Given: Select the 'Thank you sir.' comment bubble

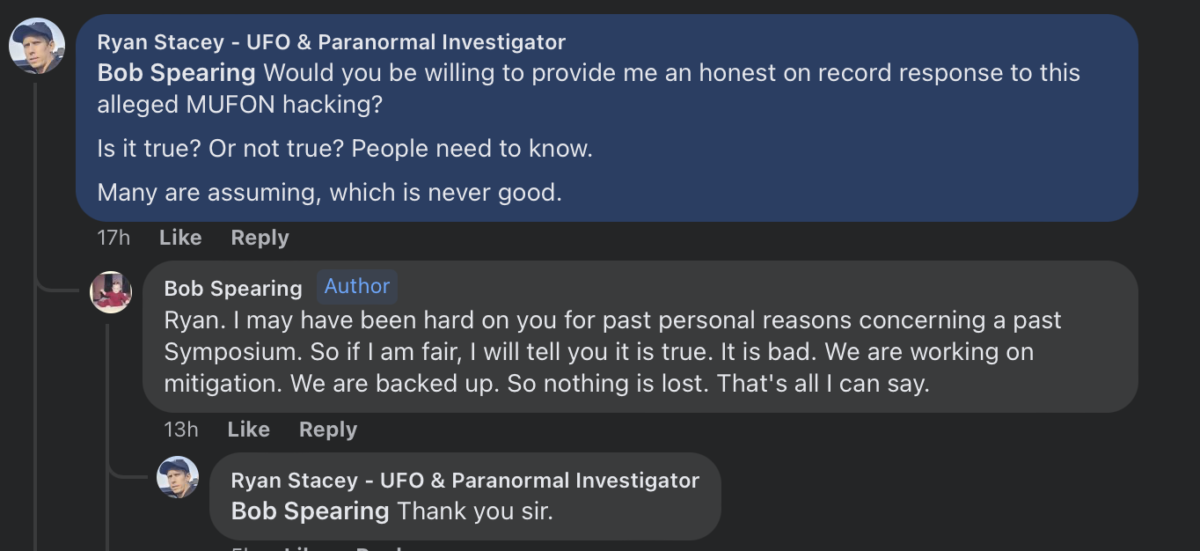Looking at the screenshot, I should [x=465, y=496].
